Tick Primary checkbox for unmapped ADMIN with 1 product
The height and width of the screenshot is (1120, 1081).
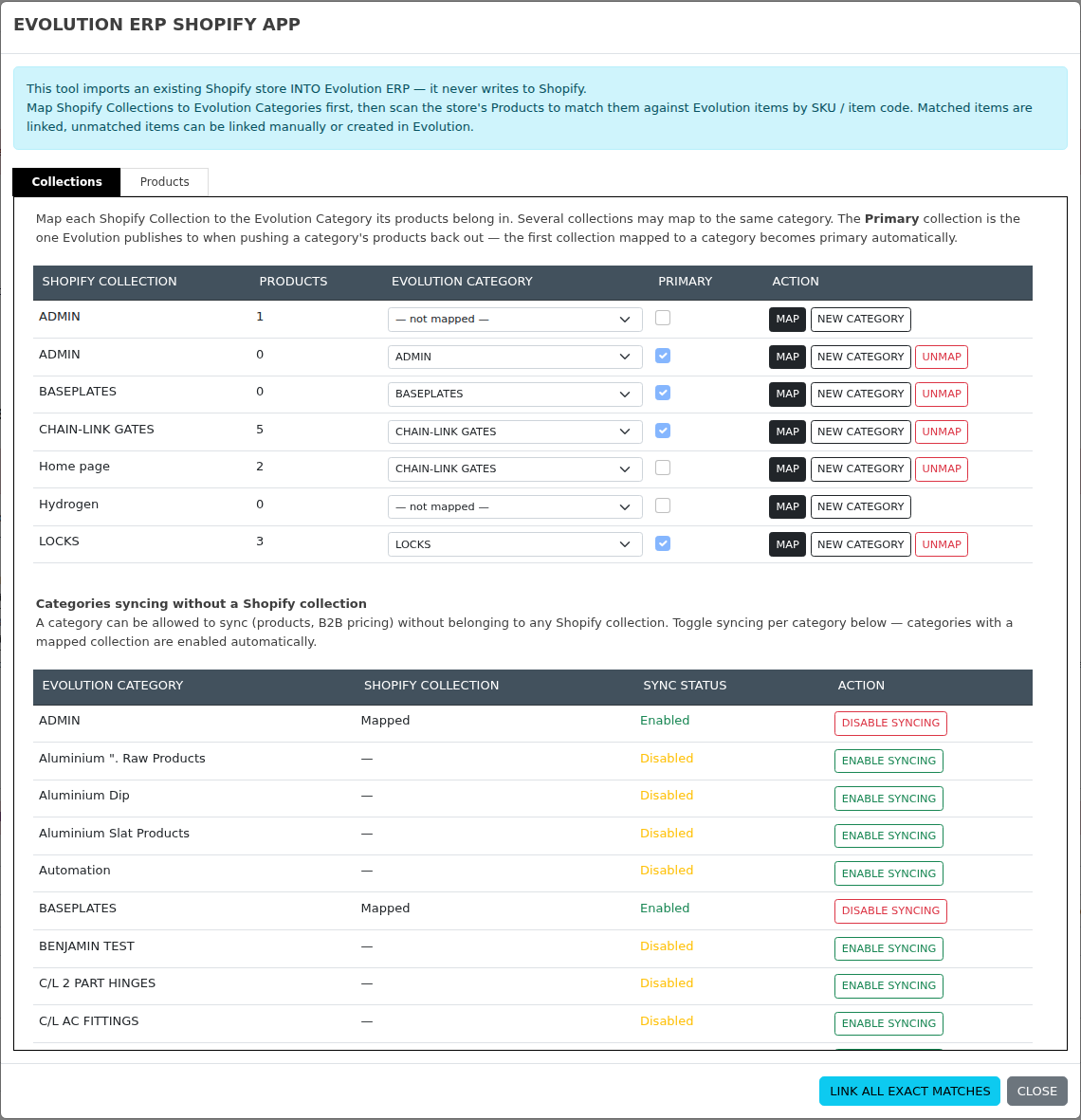pos(663,318)
